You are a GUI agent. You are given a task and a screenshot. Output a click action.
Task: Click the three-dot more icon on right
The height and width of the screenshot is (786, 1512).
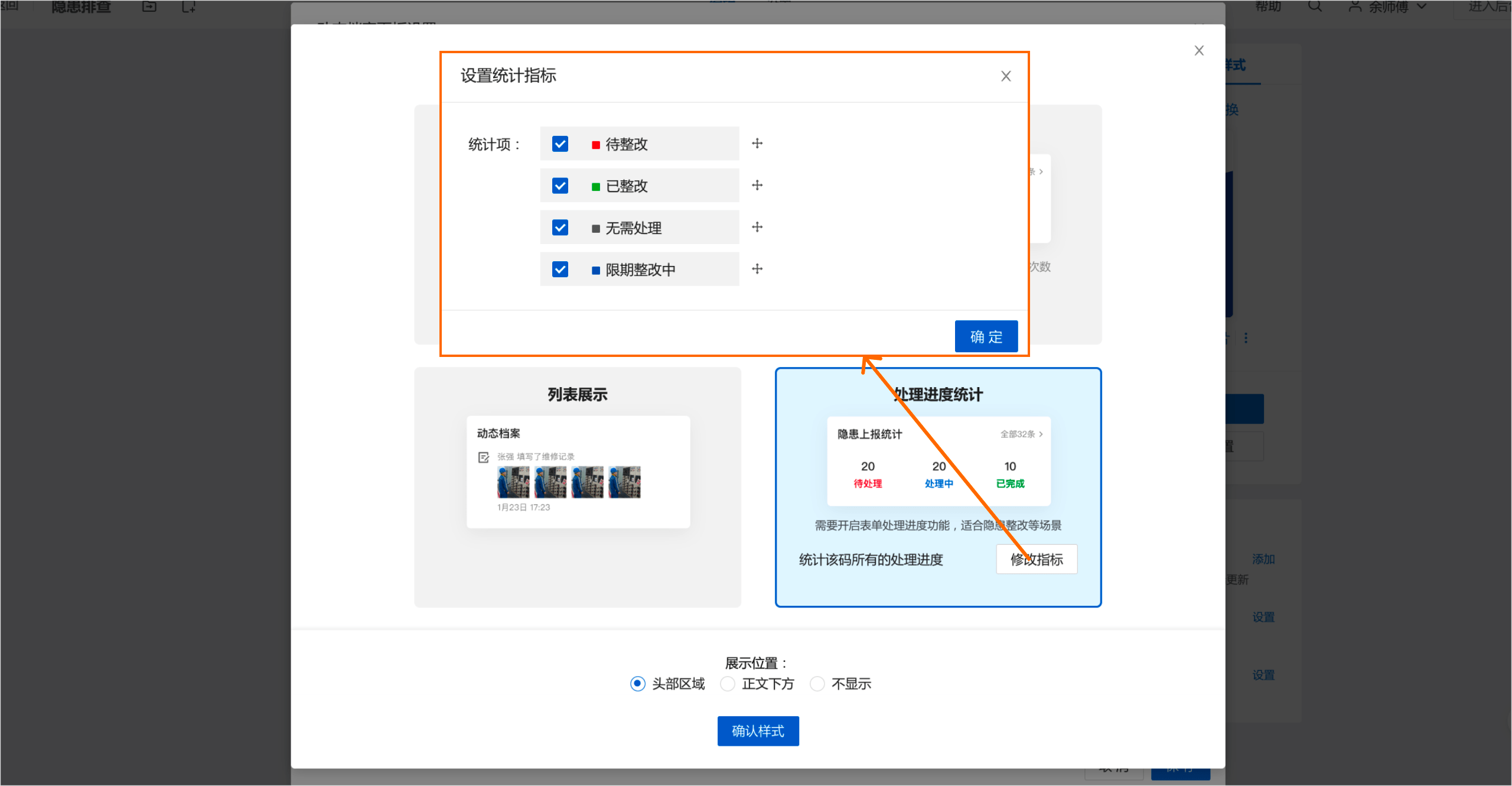tap(1246, 338)
